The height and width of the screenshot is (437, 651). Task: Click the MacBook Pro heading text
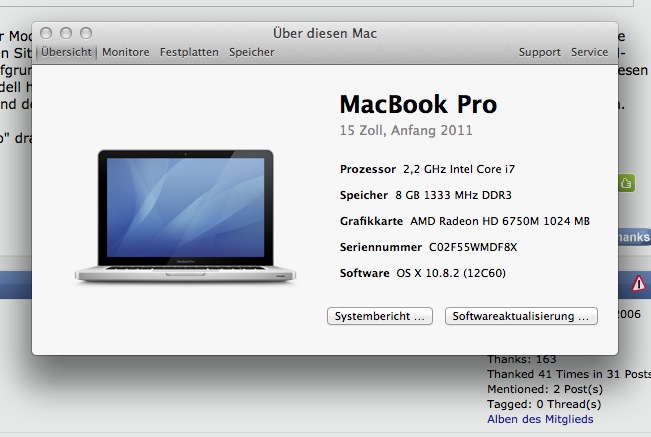click(418, 104)
